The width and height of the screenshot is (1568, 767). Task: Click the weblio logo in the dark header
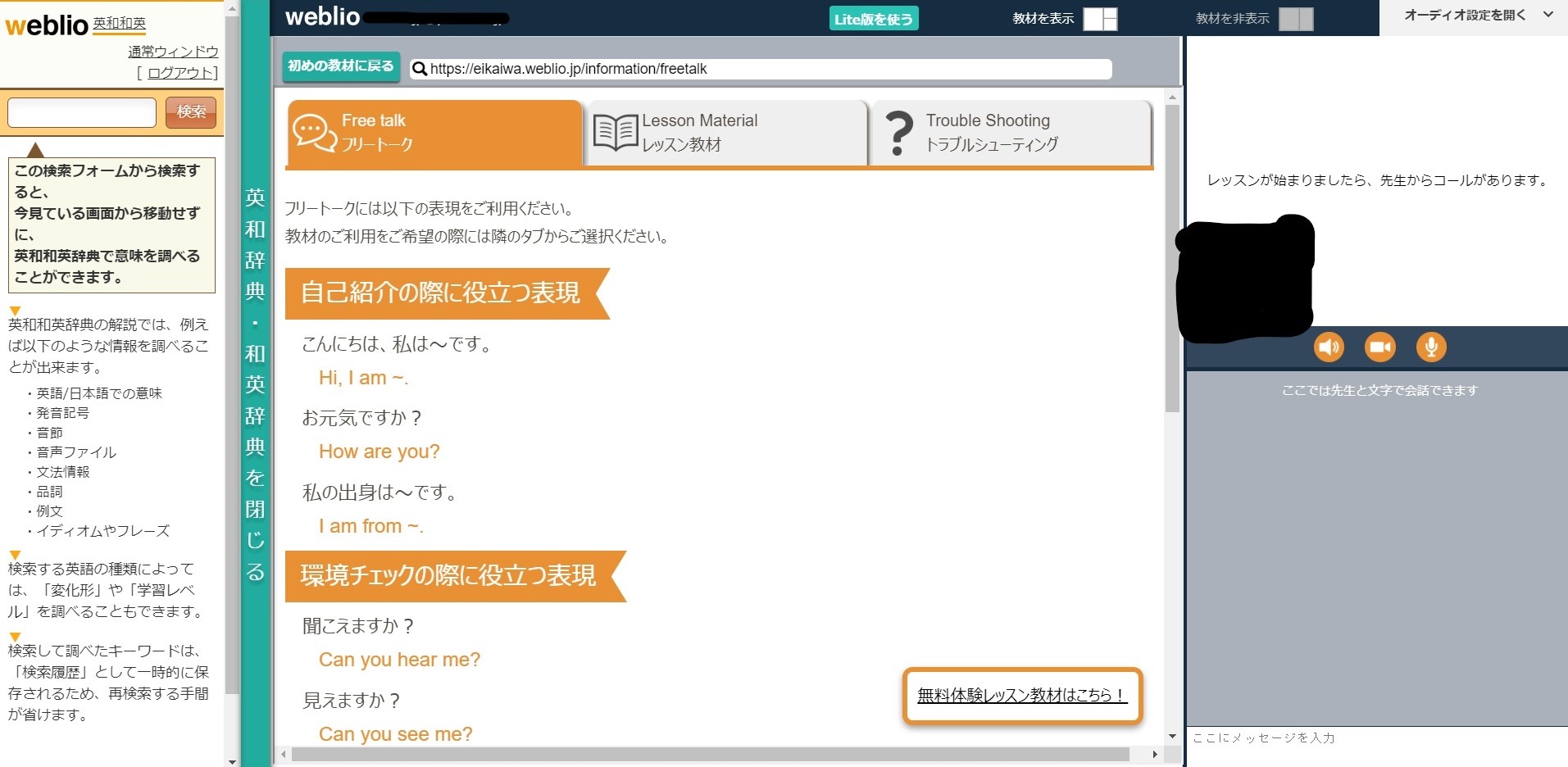tap(322, 16)
